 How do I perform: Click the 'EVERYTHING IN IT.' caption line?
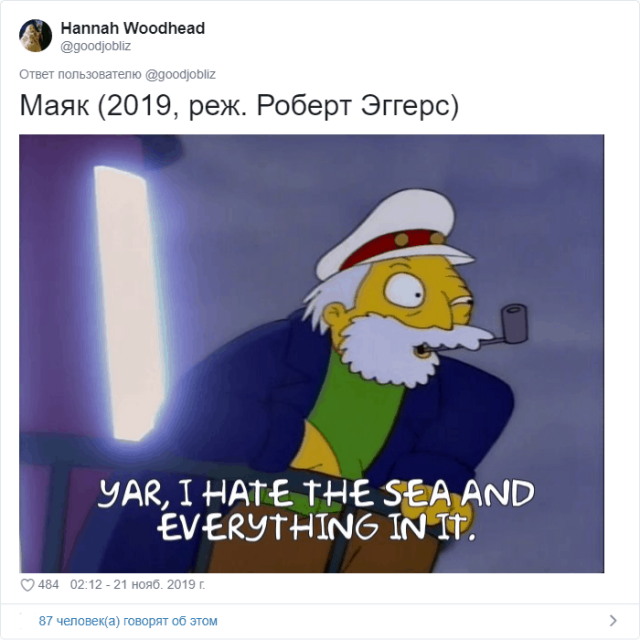click(317, 527)
